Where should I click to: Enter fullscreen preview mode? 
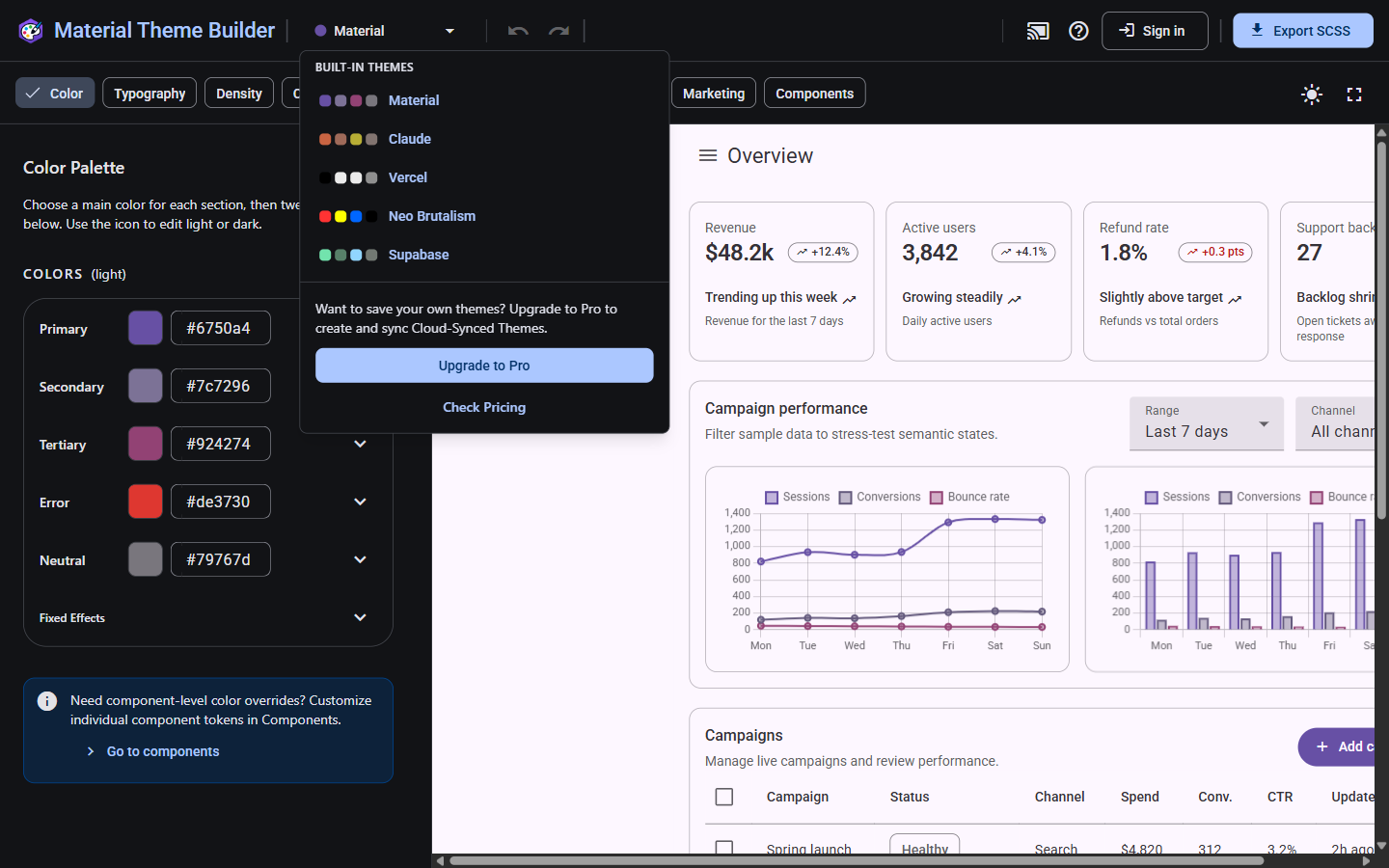click(1354, 94)
